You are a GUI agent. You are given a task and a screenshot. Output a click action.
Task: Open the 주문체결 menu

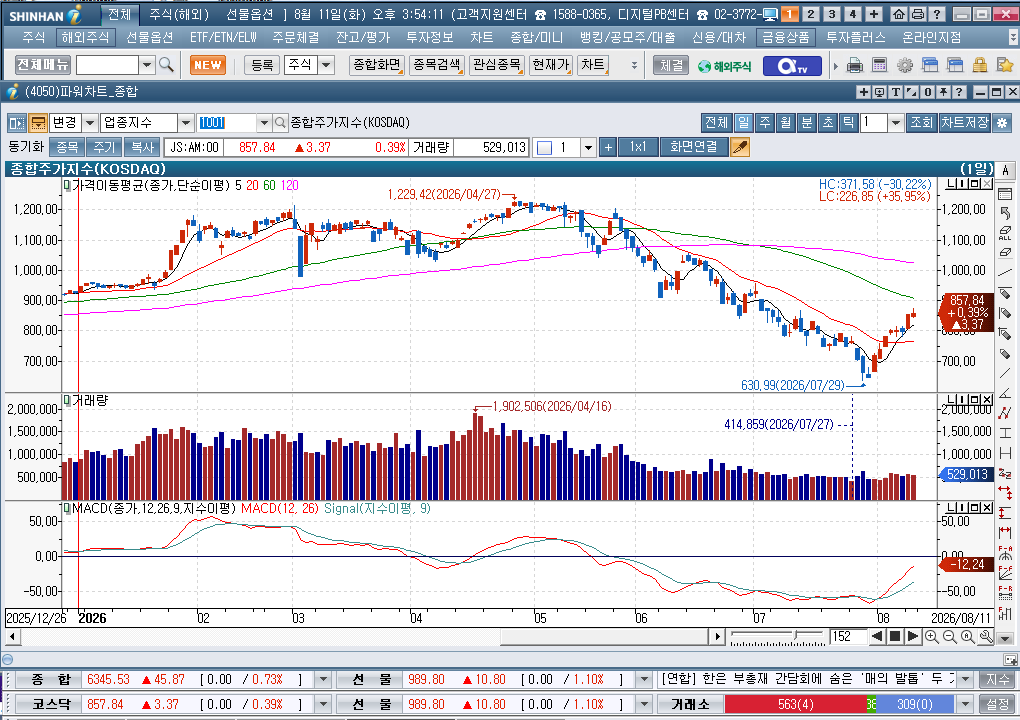tap(296, 38)
